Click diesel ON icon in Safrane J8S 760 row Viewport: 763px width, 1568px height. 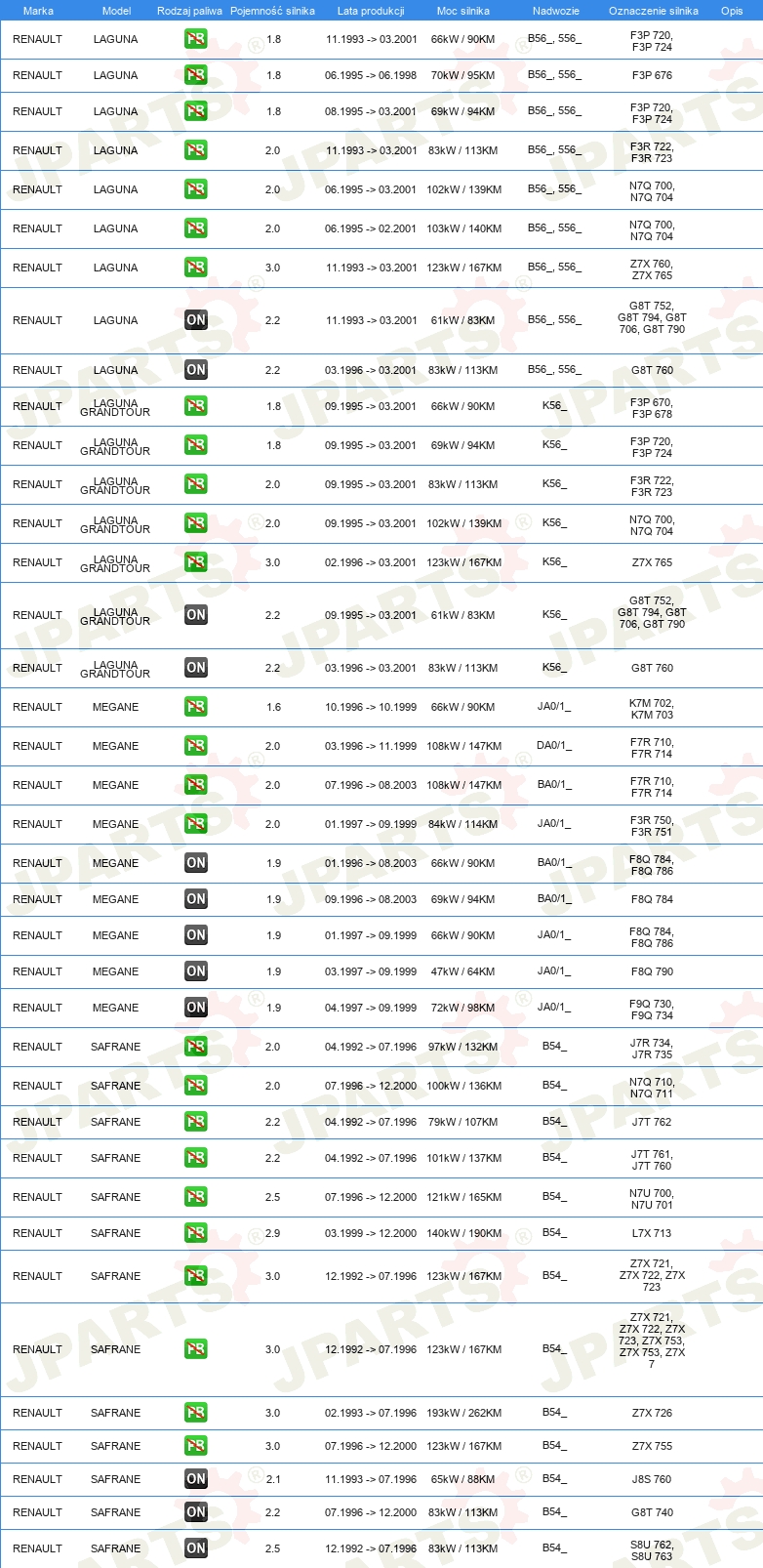coord(196,1479)
